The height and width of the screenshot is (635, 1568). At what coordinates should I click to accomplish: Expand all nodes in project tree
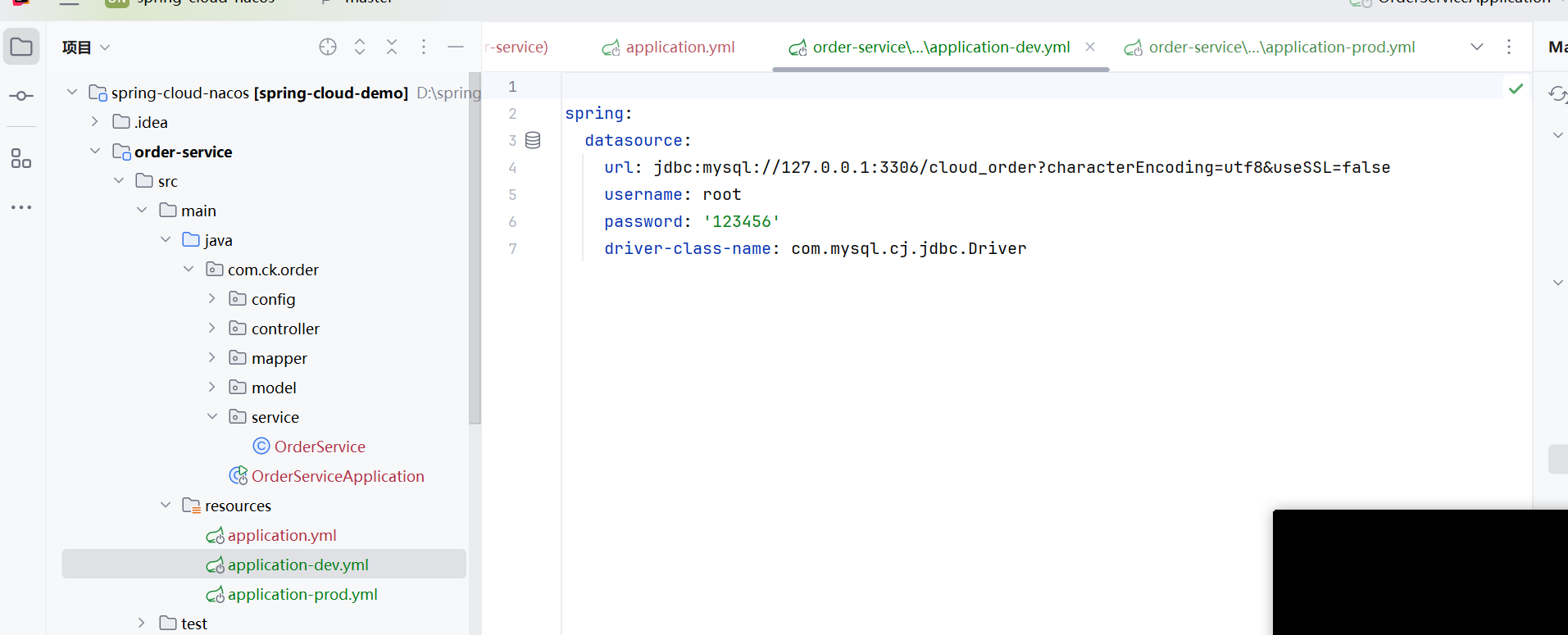[360, 47]
